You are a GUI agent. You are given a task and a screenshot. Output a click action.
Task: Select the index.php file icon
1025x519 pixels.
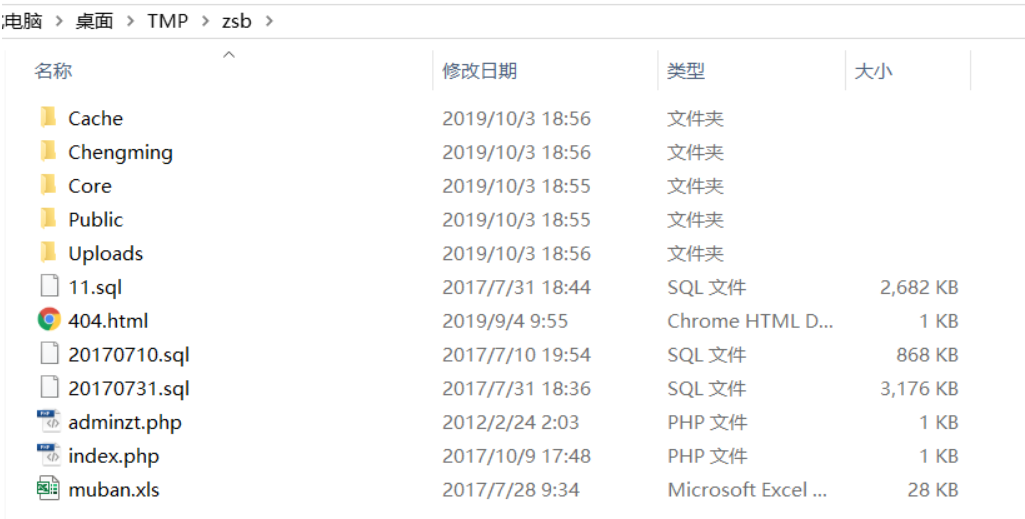click(x=49, y=456)
